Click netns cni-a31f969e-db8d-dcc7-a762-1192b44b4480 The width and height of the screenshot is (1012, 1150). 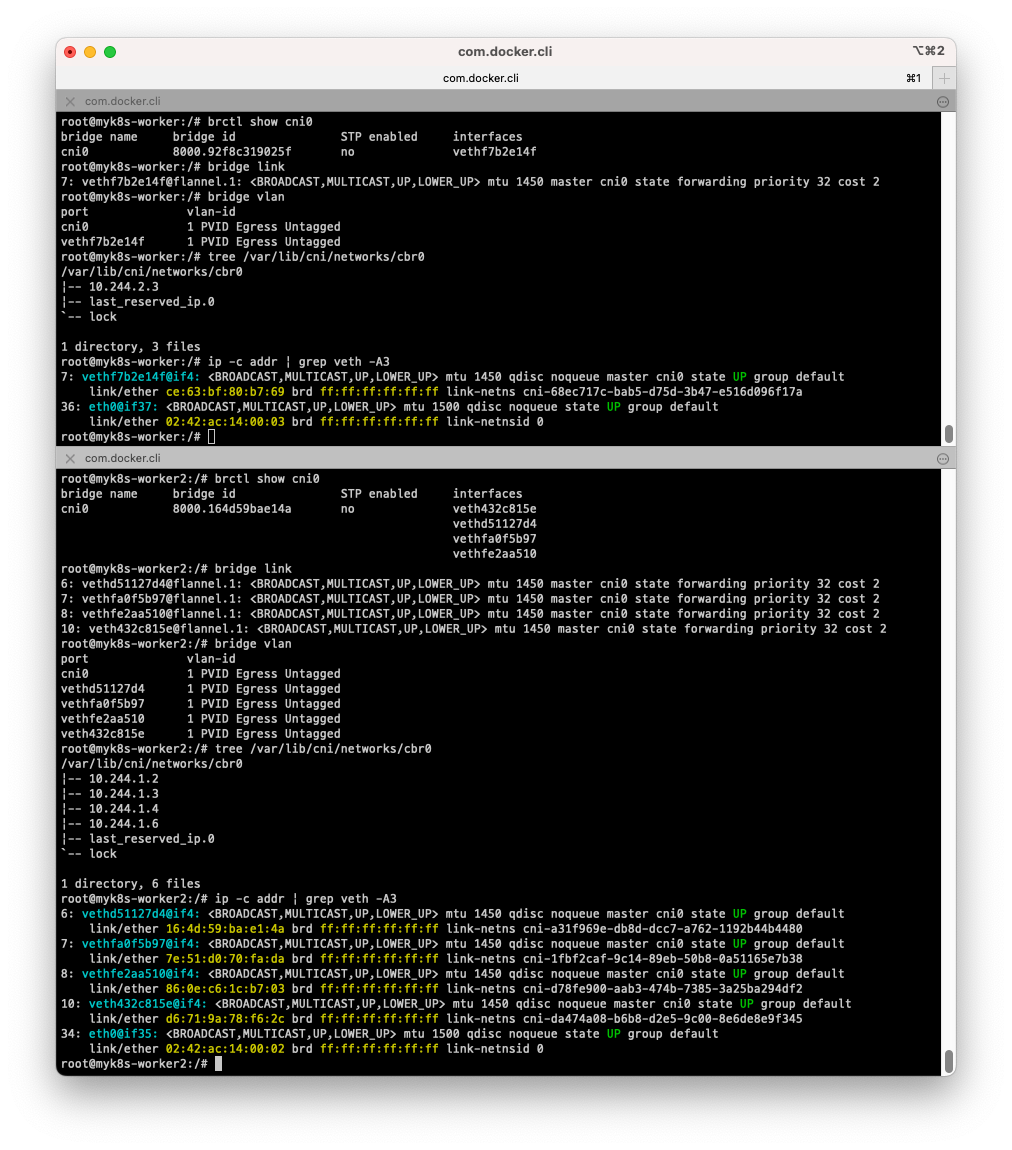[x=662, y=929]
